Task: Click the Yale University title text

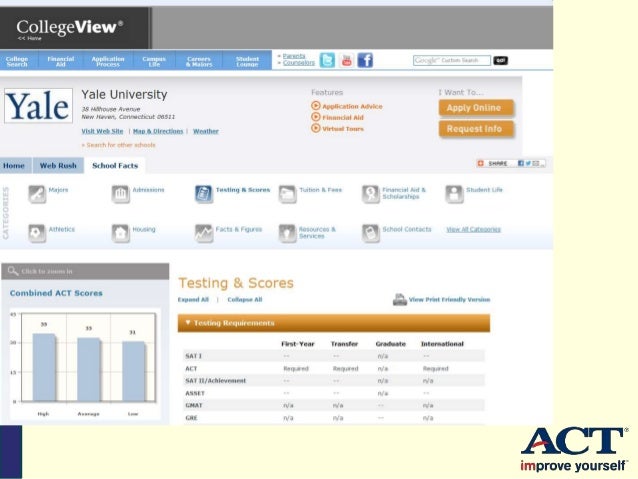Action: pos(124,94)
